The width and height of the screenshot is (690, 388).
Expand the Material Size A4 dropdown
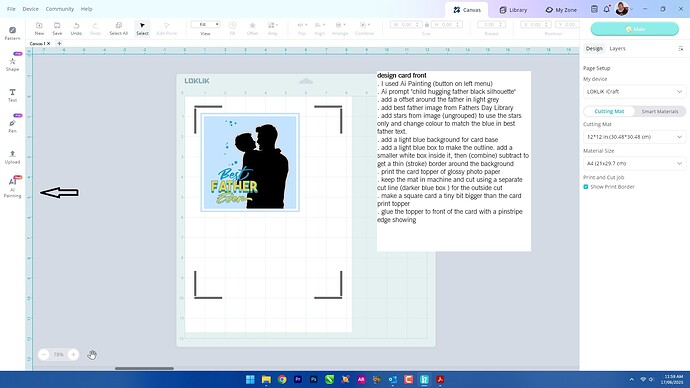[634, 163]
